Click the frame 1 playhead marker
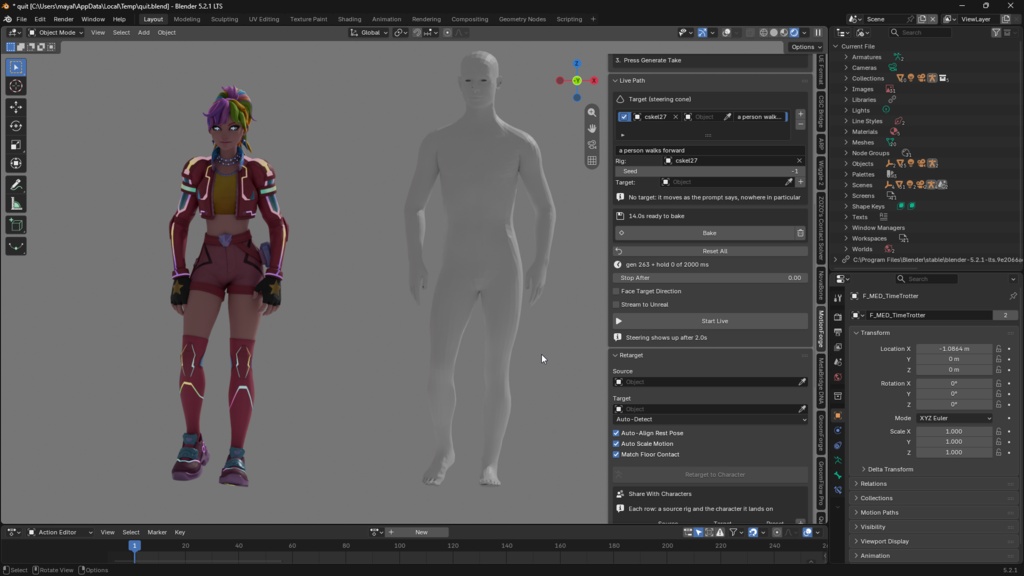The image size is (1024, 576). (135, 545)
